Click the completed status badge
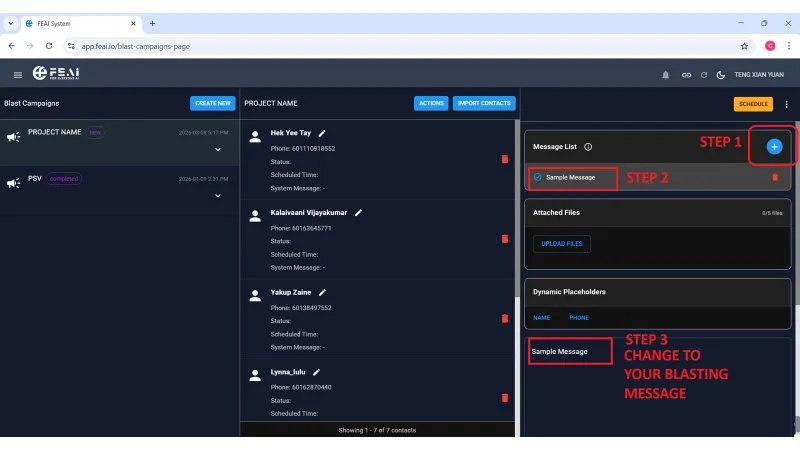Image resolution: width=800 pixels, height=450 pixels. [64, 179]
